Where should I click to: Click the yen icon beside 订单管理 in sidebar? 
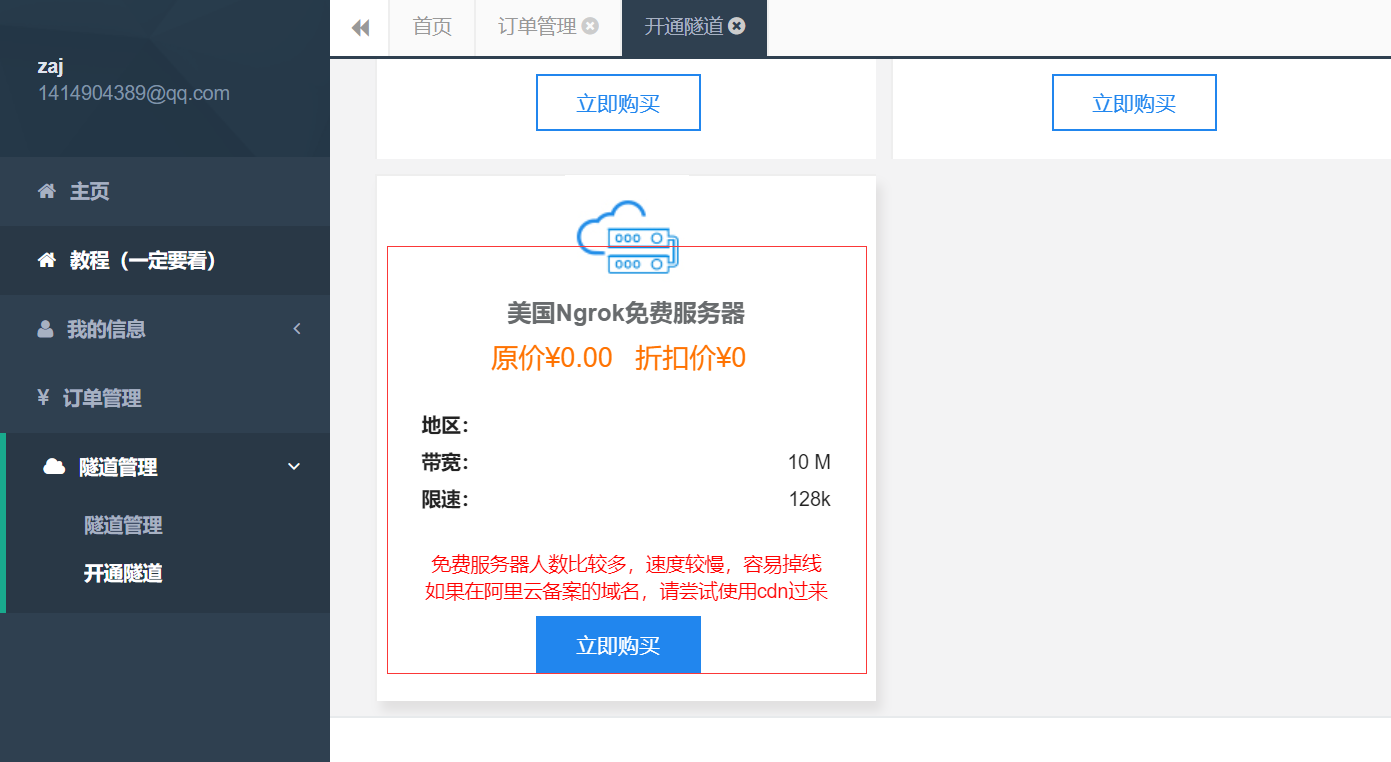tap(43, 397)
